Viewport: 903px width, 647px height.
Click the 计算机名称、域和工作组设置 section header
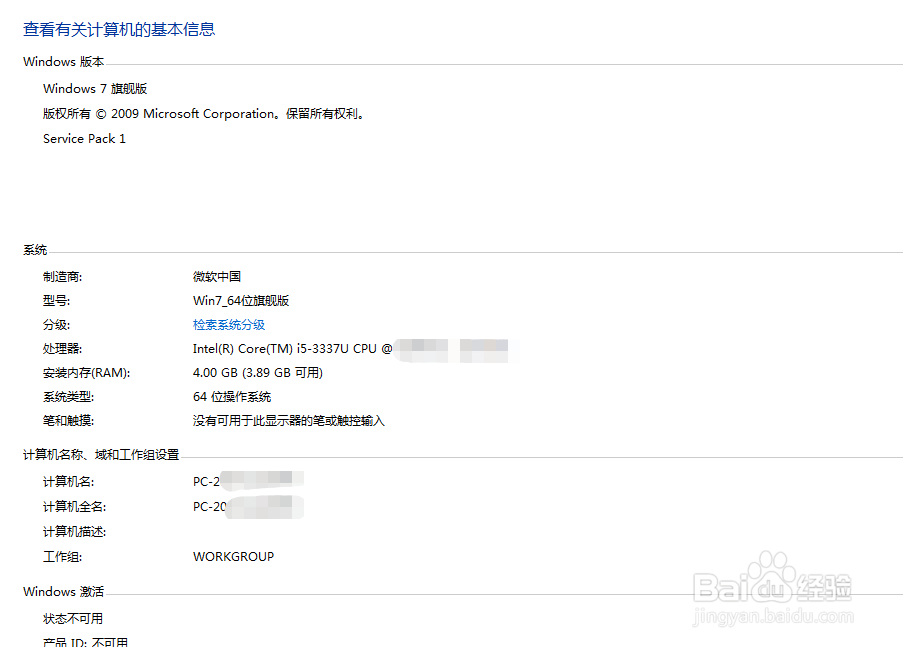pos(101,455)
